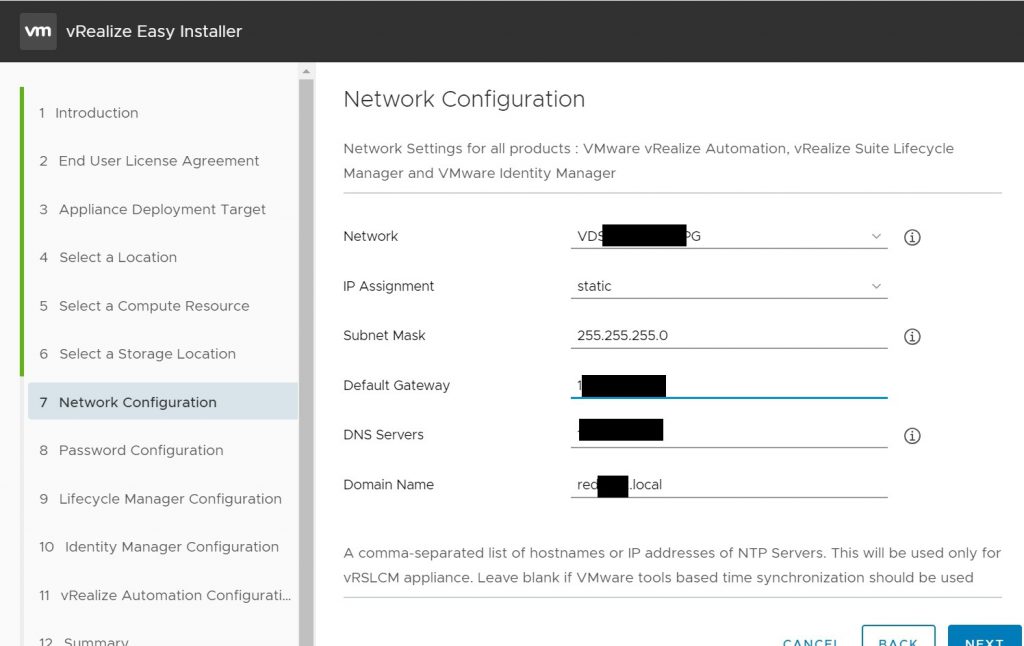Show info for the Network field
Viewport: 1024px width, 646px height.
[912, 237]
